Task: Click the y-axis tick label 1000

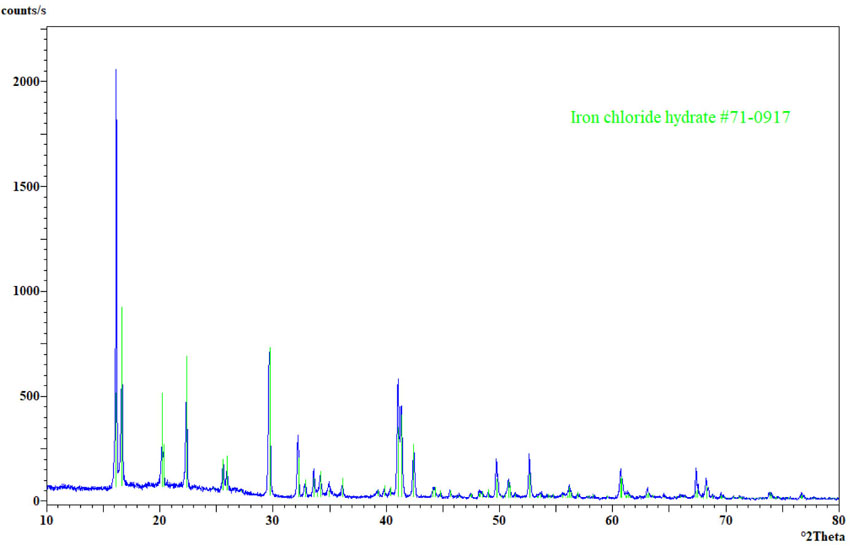Action: pos(28,291)
